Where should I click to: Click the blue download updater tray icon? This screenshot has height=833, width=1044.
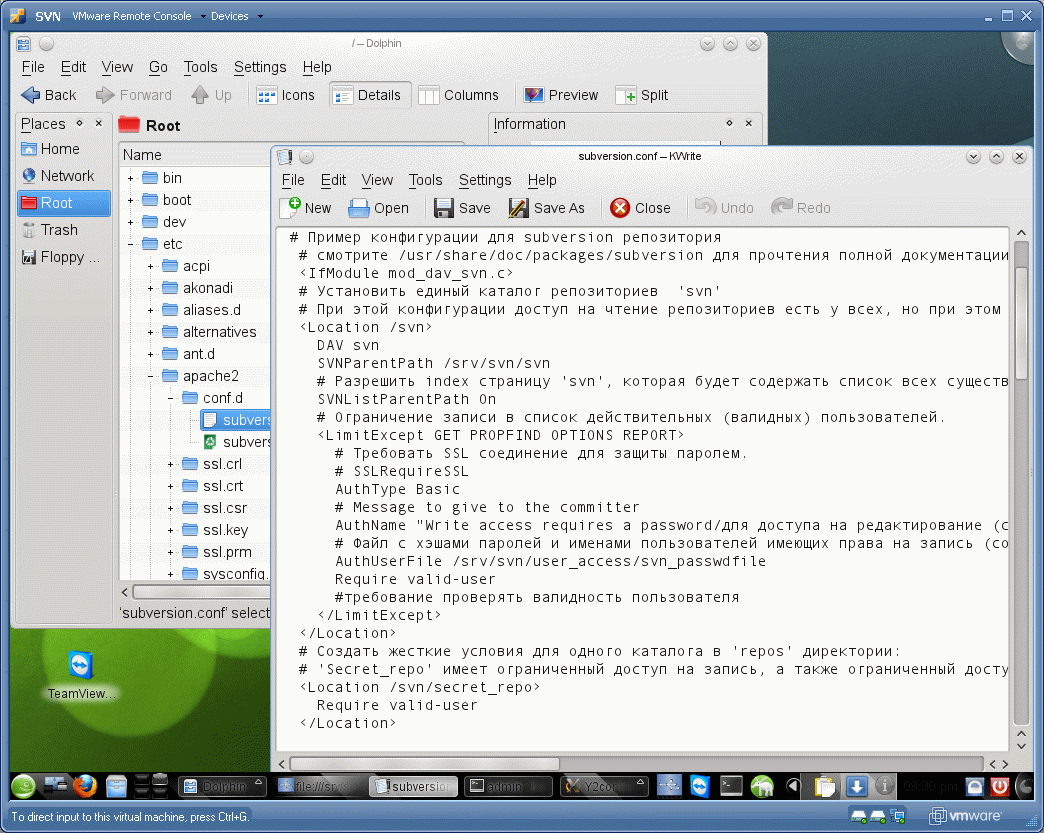[856, 787]
